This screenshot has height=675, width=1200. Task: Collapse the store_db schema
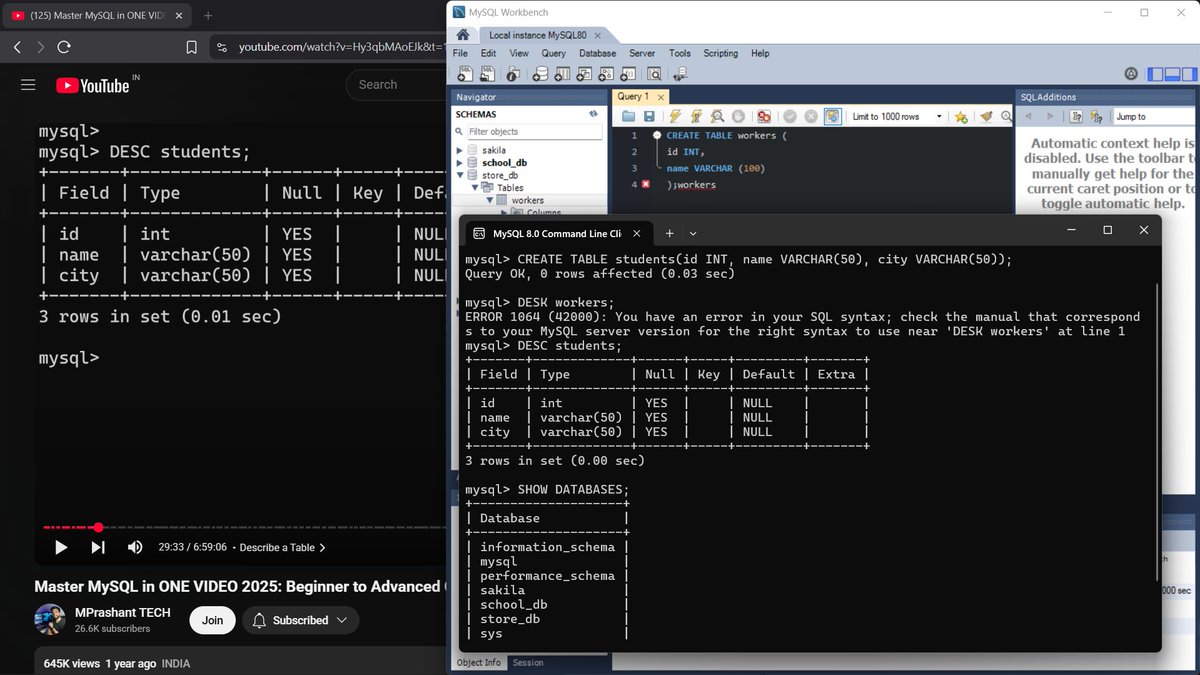(460, 175)
